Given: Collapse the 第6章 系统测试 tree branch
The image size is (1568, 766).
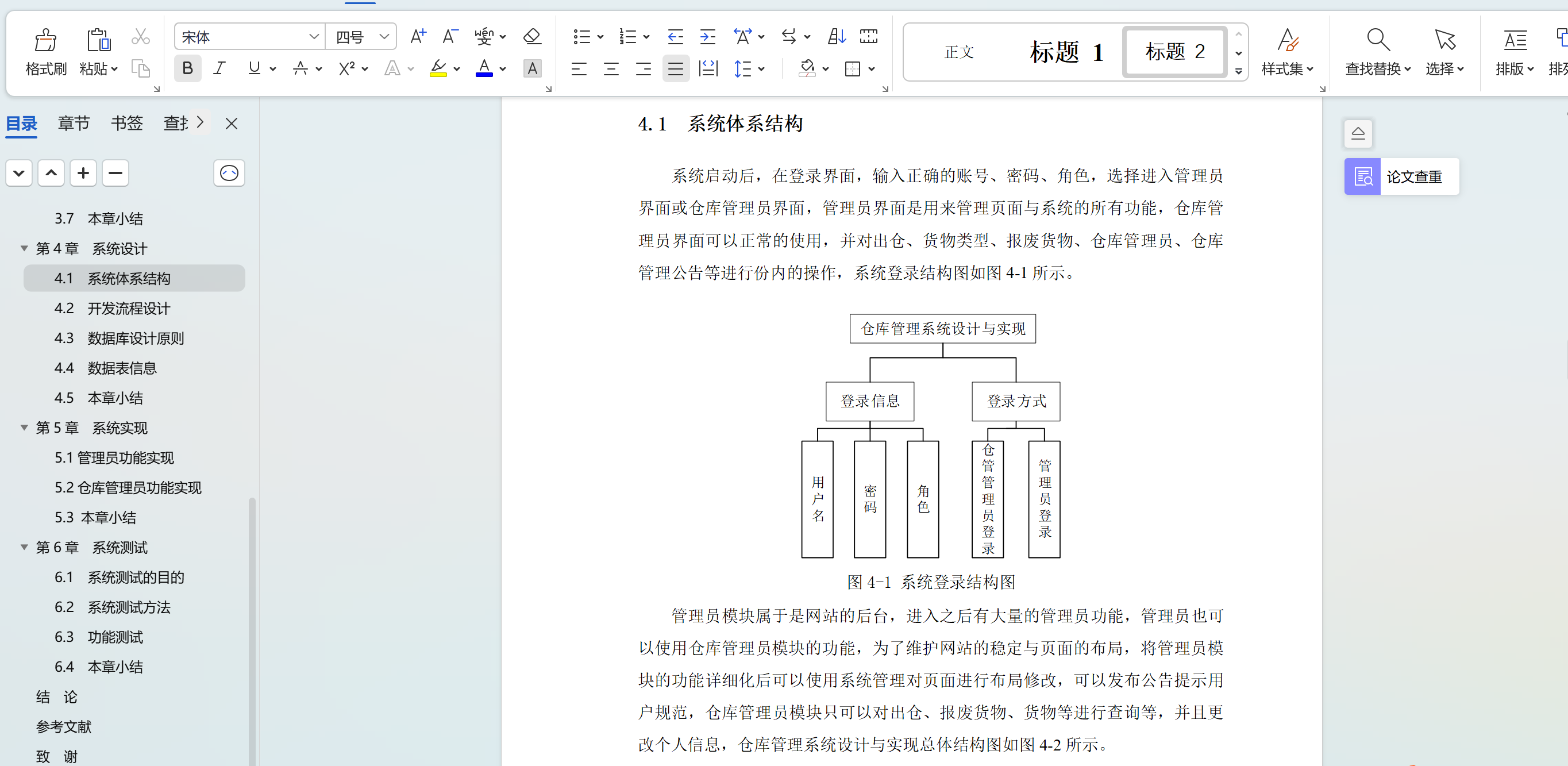Looking at the screenshot, I should pos(24,547).
